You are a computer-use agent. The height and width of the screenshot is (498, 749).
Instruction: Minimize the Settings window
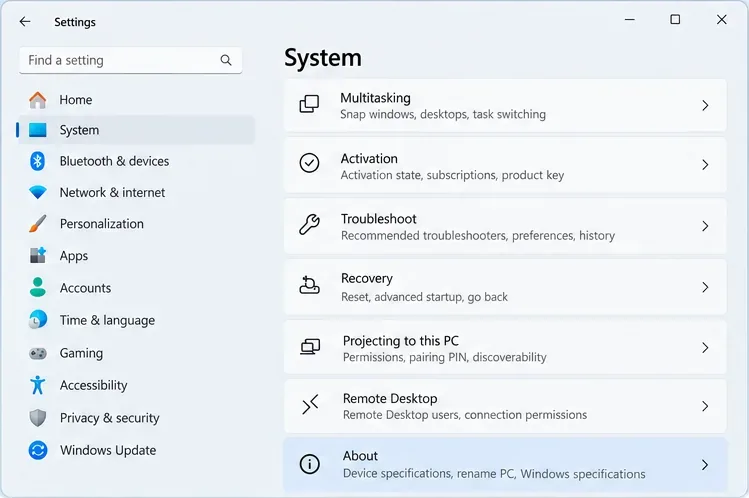(630, 20)
